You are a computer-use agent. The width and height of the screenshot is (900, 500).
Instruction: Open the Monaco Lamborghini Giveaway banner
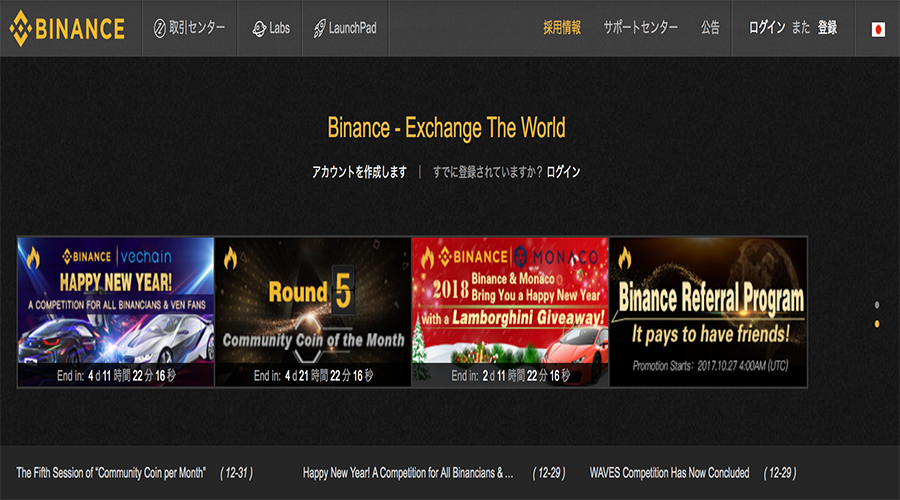click(510, 312)
